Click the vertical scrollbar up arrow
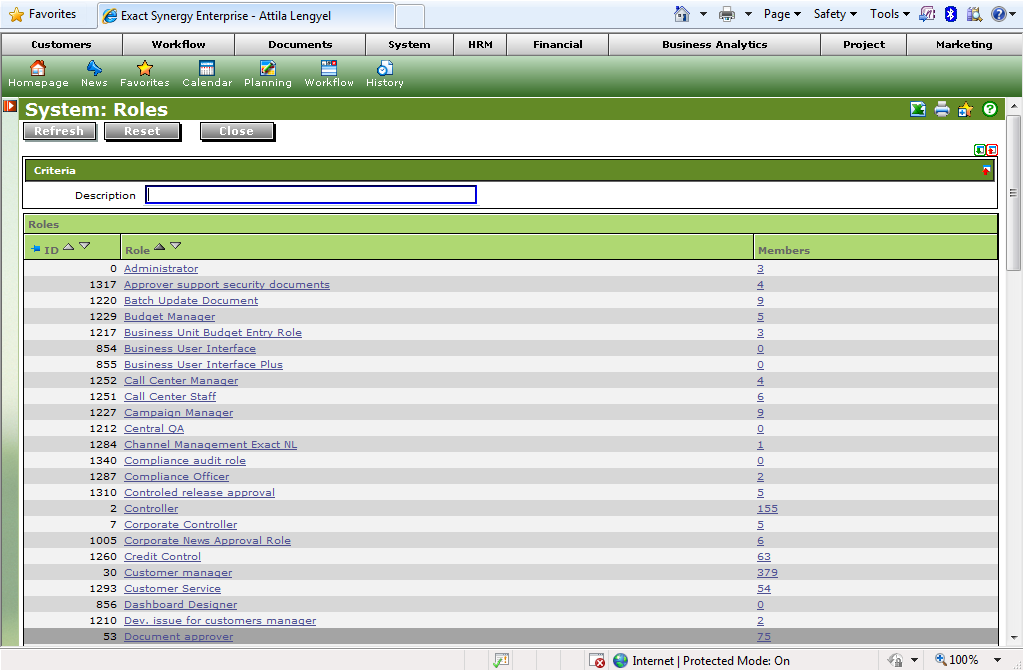The width and height of the screenshot is (1023, 671). pos(1013,106)
